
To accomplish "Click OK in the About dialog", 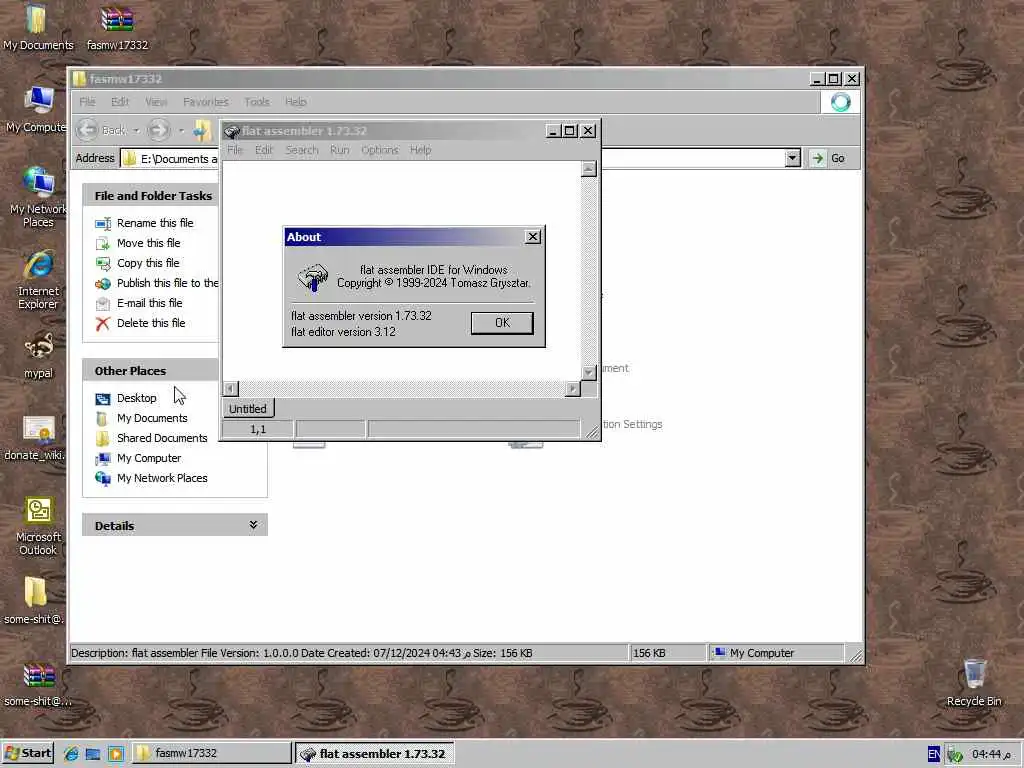I will (502, 323).
